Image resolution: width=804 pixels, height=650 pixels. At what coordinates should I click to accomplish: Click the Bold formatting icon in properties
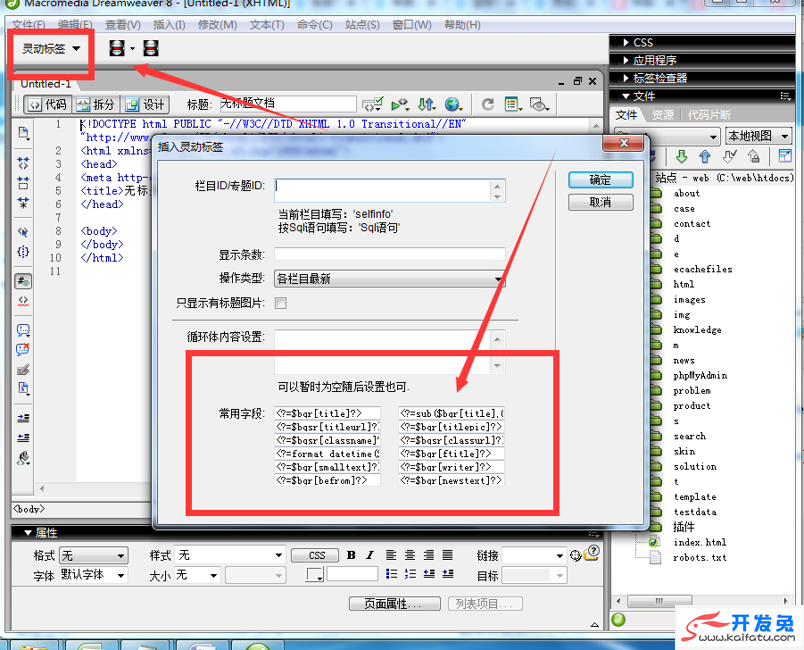351,555
